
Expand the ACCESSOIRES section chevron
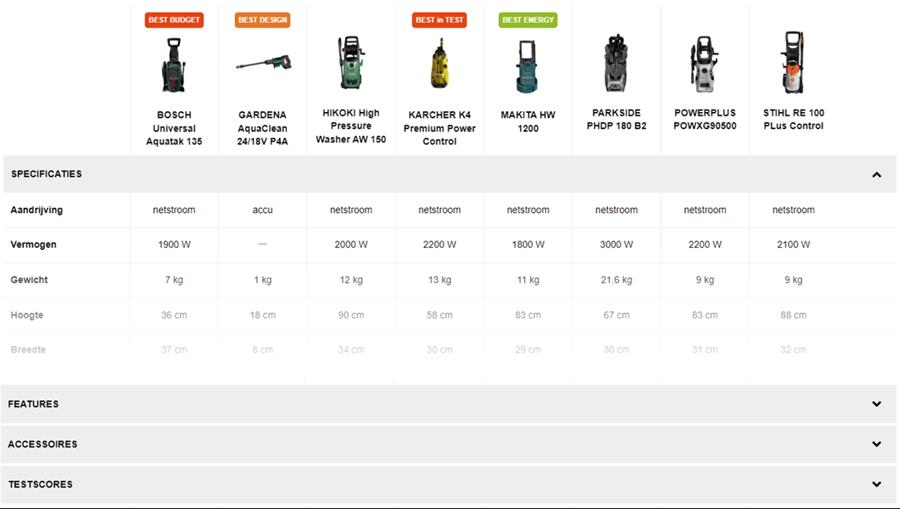(876, 444)
